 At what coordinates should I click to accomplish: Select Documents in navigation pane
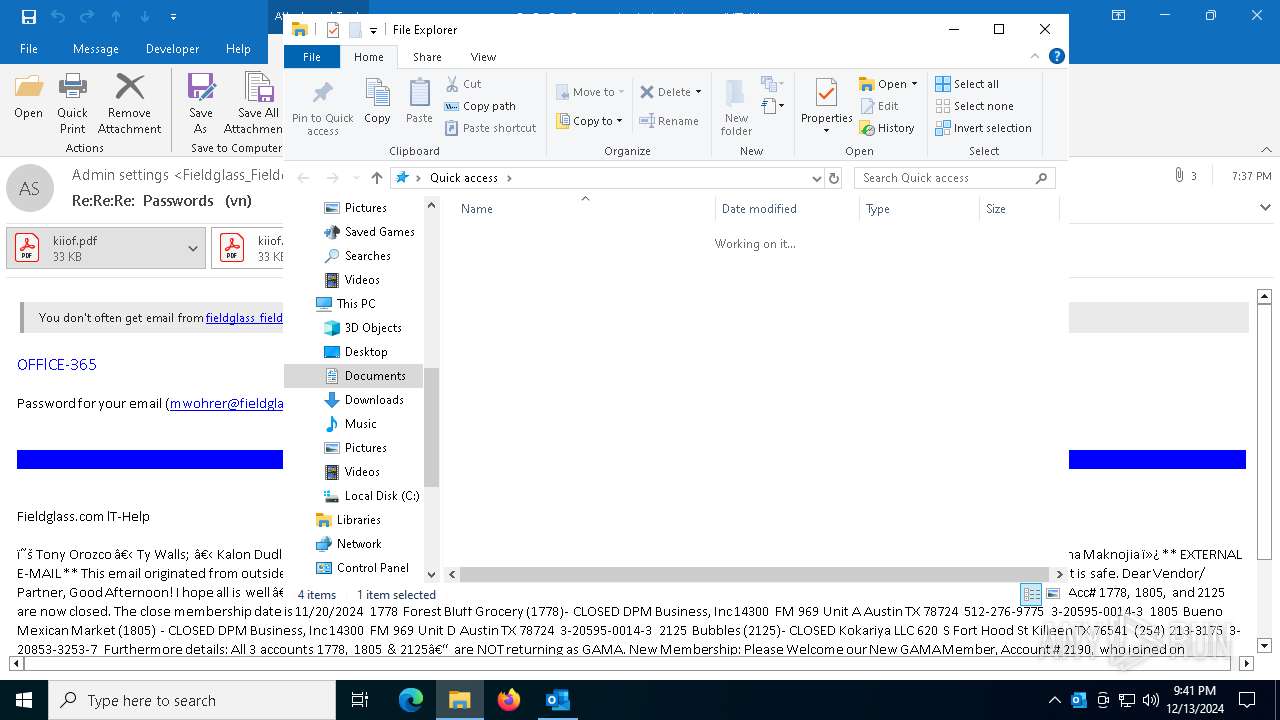(354, 376)
